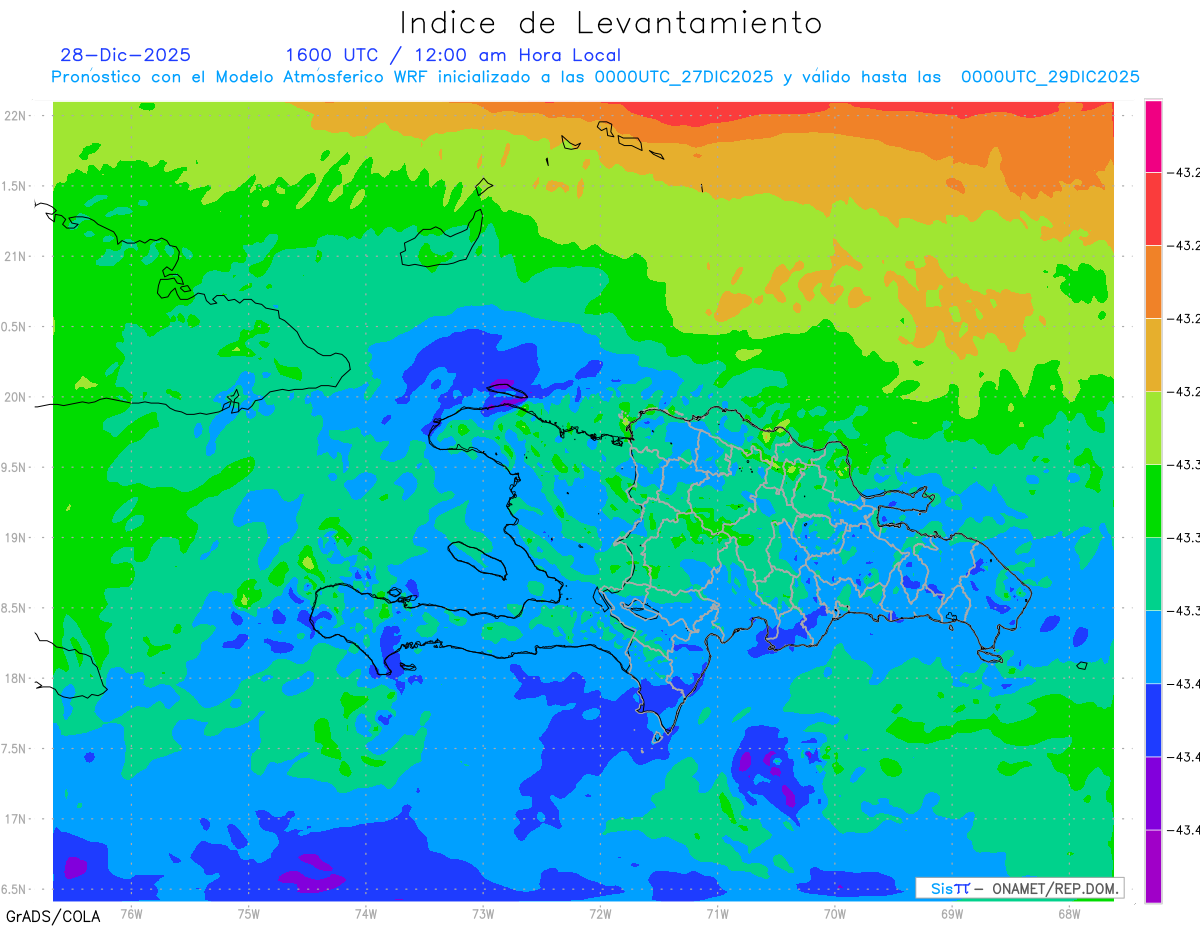Select the golden yellow swatch in the legend

click(x=1153, y=355)
